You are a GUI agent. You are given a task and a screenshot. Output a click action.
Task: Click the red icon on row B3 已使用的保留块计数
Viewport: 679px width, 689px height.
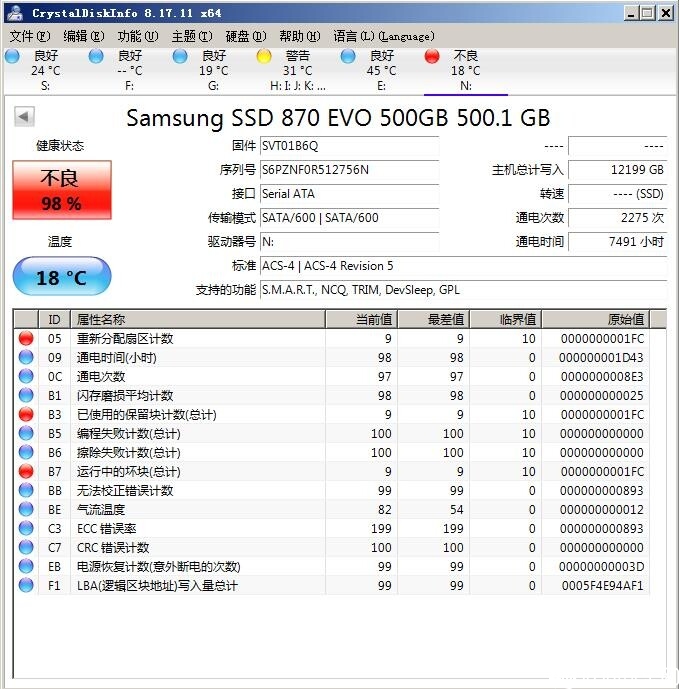(x=26, y=414)
